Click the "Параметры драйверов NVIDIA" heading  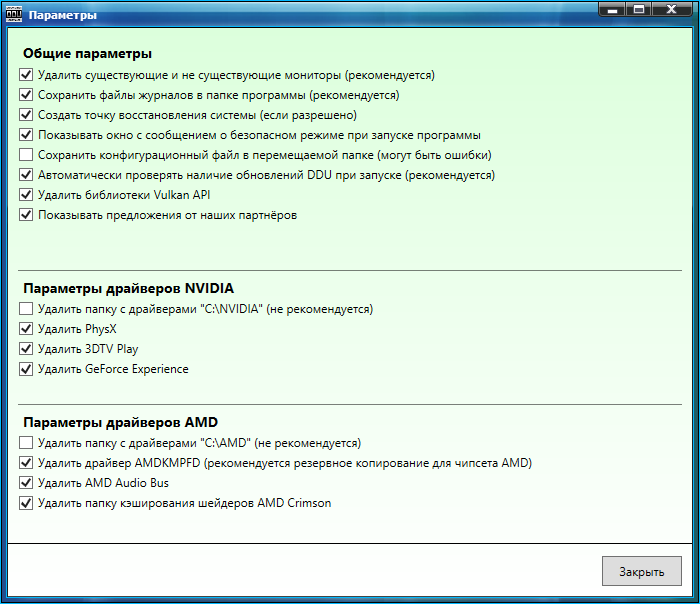[129, 288]
